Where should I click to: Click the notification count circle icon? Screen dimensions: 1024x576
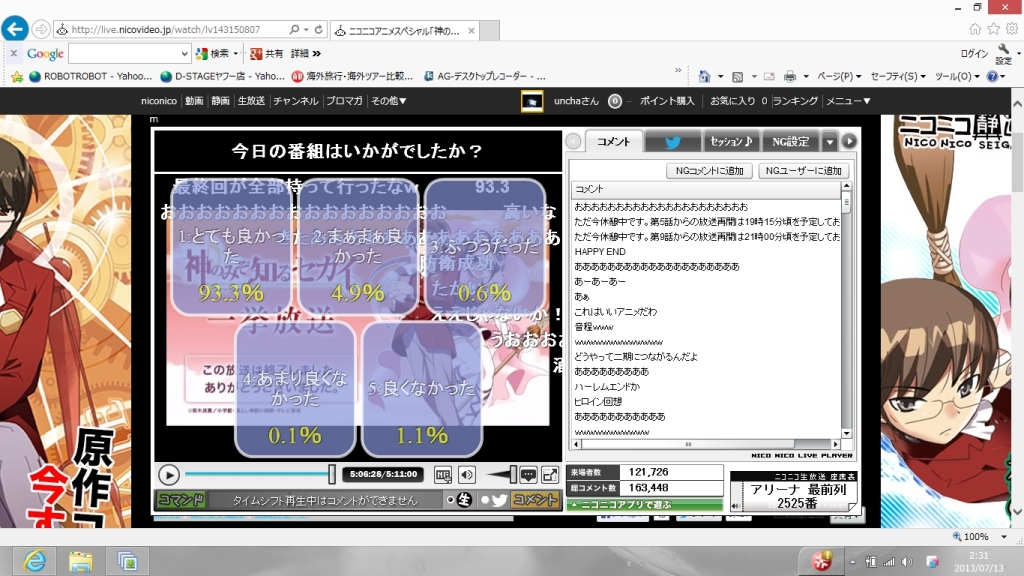tap(615, 101)
